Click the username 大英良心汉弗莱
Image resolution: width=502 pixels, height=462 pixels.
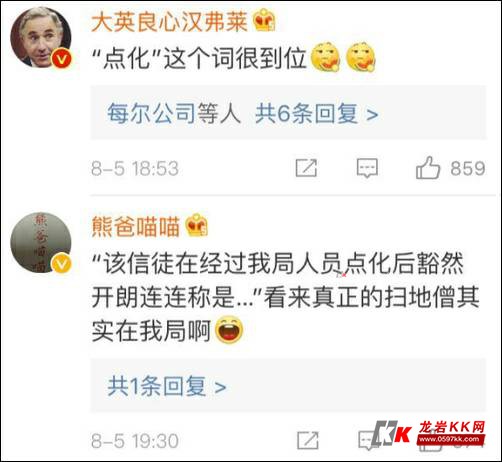click(169, 22)
